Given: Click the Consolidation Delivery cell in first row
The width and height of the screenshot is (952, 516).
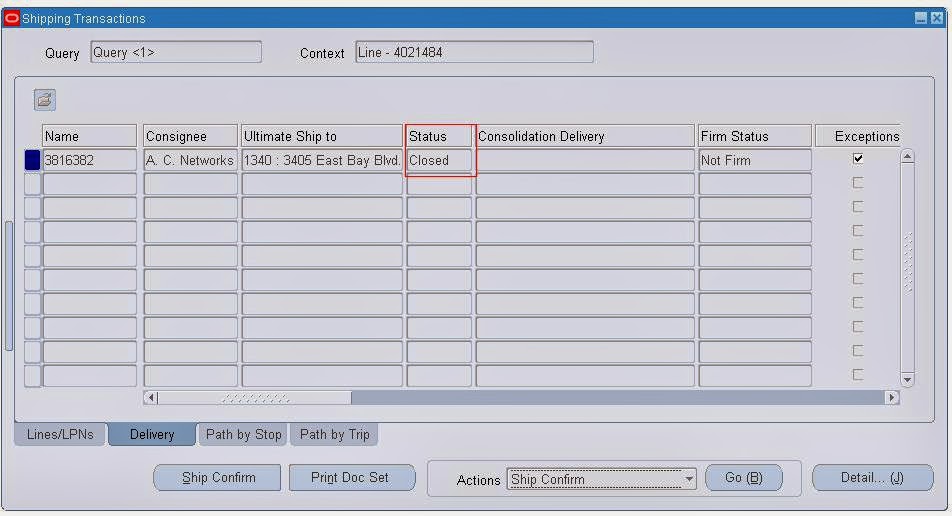Looking at the screenshot, I should tap(585, 160).
